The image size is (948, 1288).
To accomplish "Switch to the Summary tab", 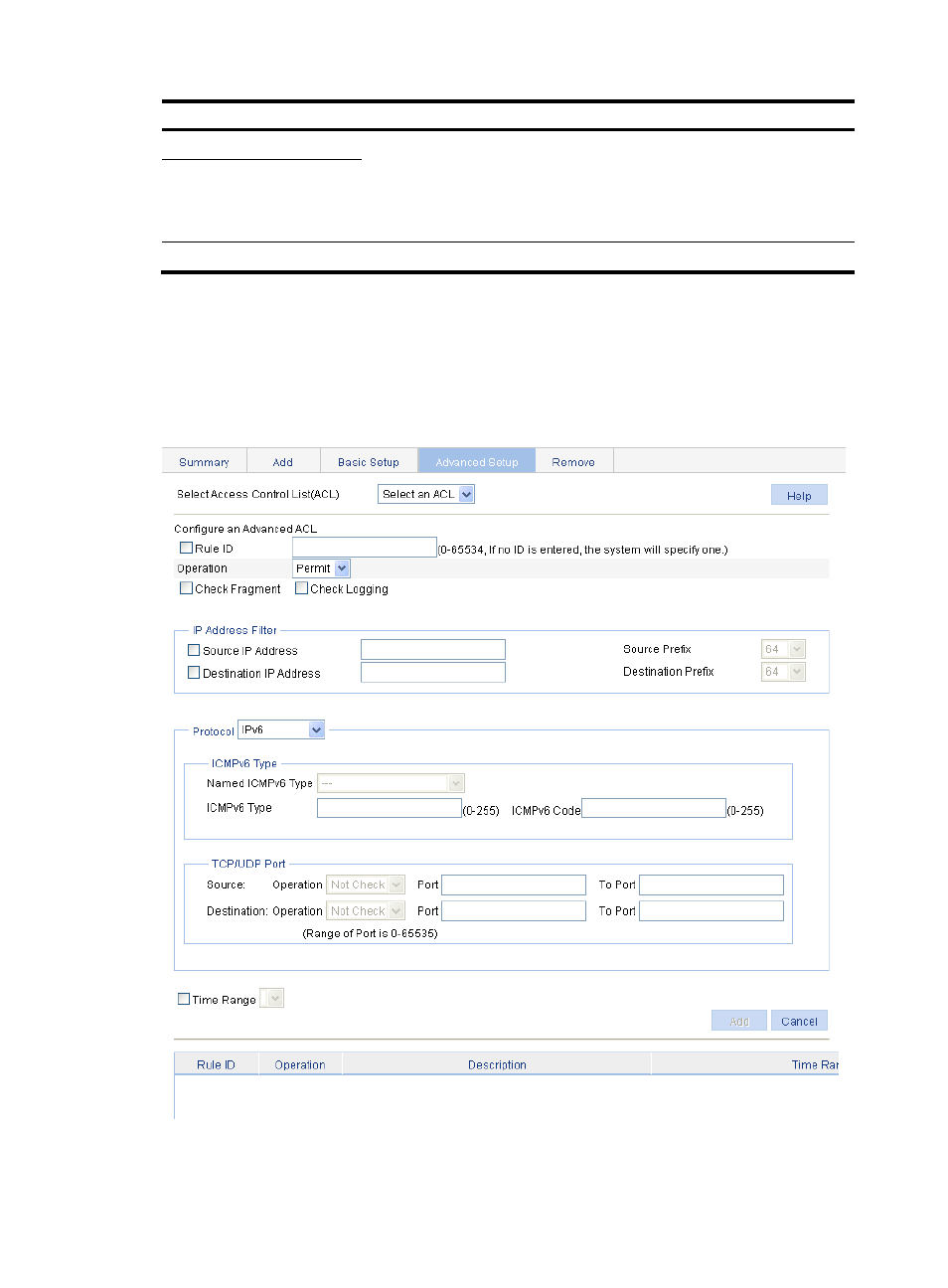I will 204,462.
